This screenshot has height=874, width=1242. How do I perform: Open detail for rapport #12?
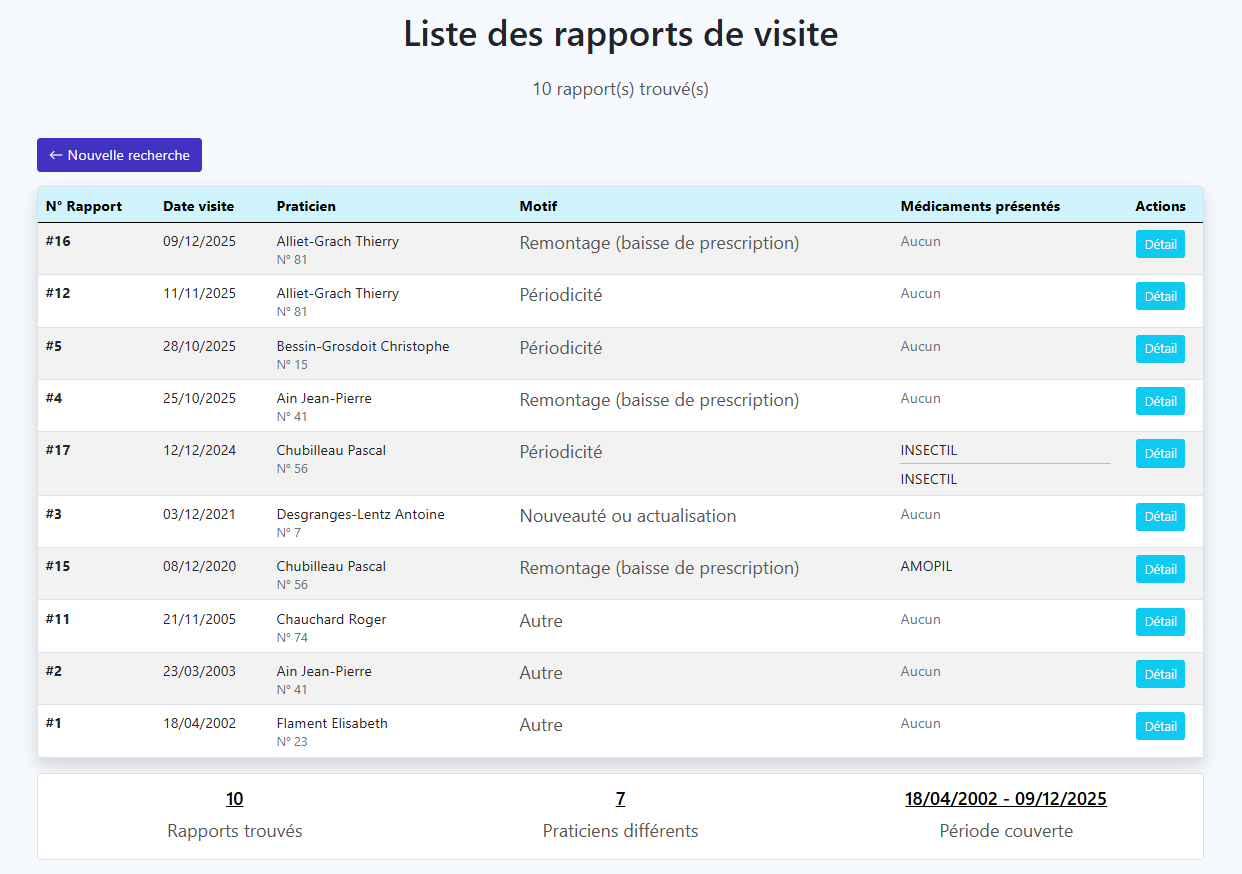(x=1160, y=296)
